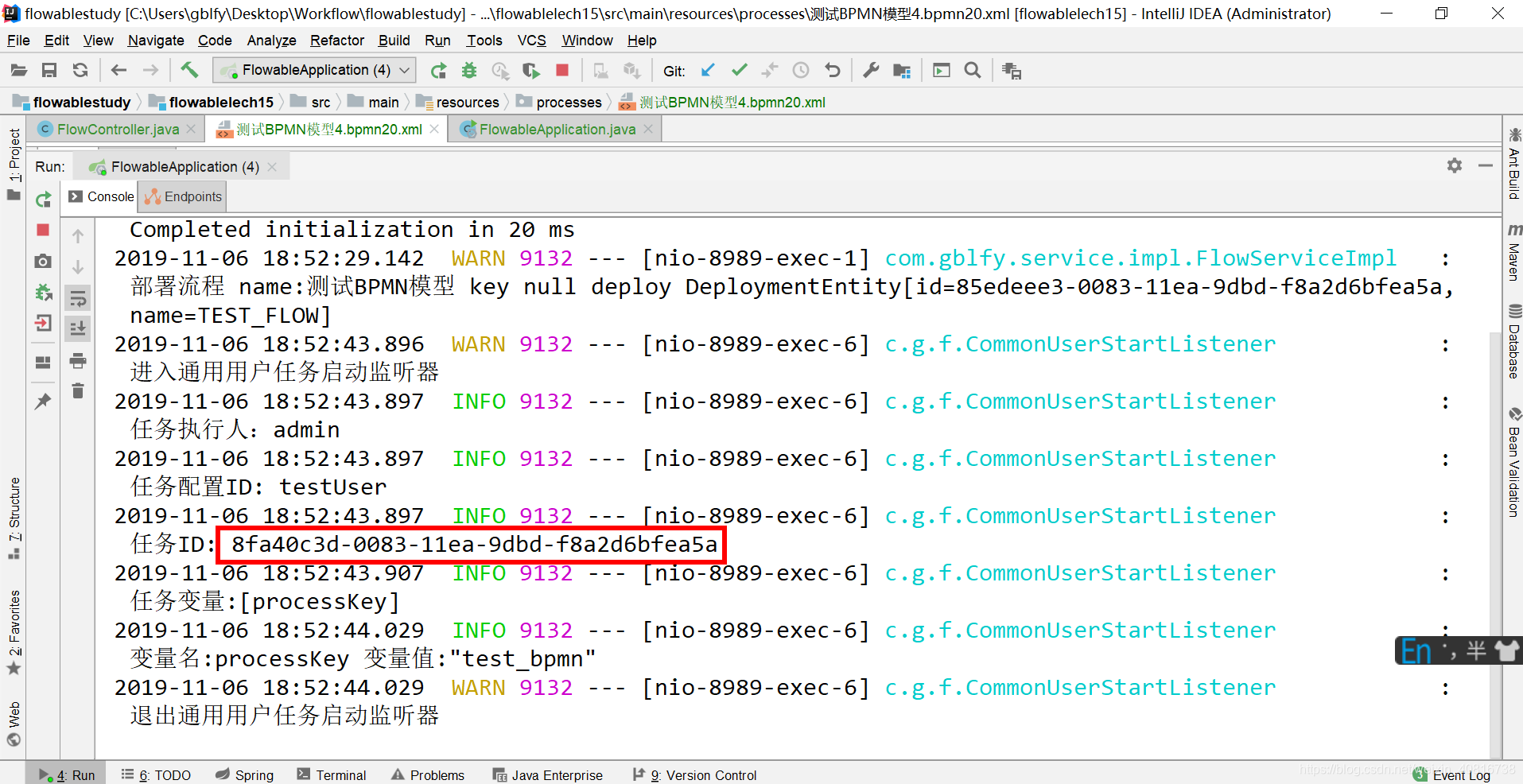Screen dimensions: 1523x784
Task: Open the Ant Build side panel
Action: click(1514, 164)
